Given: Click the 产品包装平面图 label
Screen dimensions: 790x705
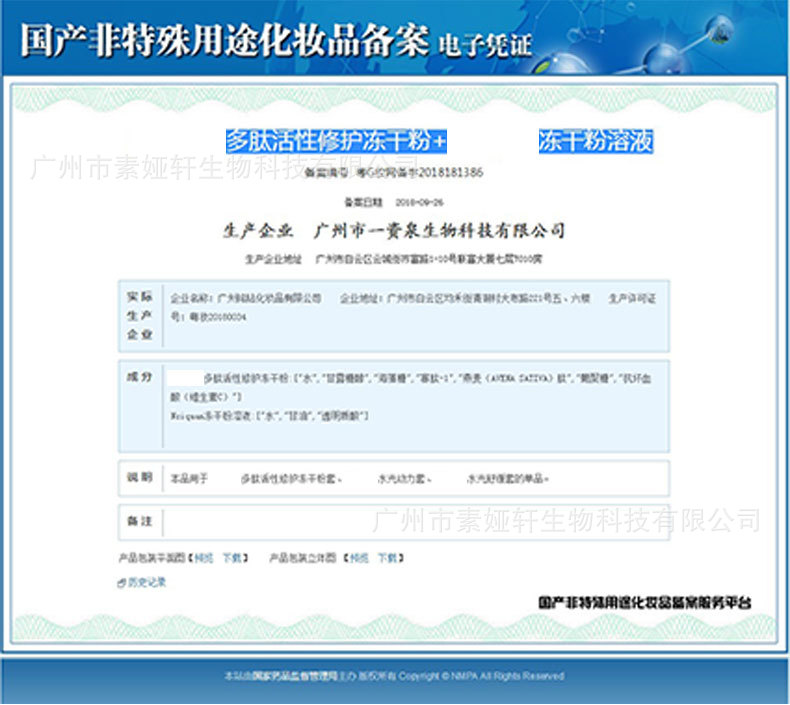Looking at the screenshot, I should coord(152,558).
